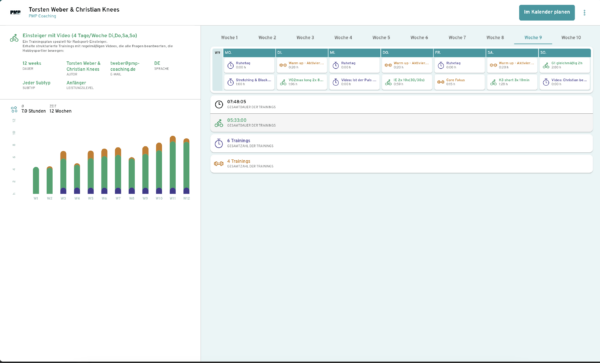Go to the Woche 5 tab
The height and width of the screenshot is (363, 600).
click(381, 37)
